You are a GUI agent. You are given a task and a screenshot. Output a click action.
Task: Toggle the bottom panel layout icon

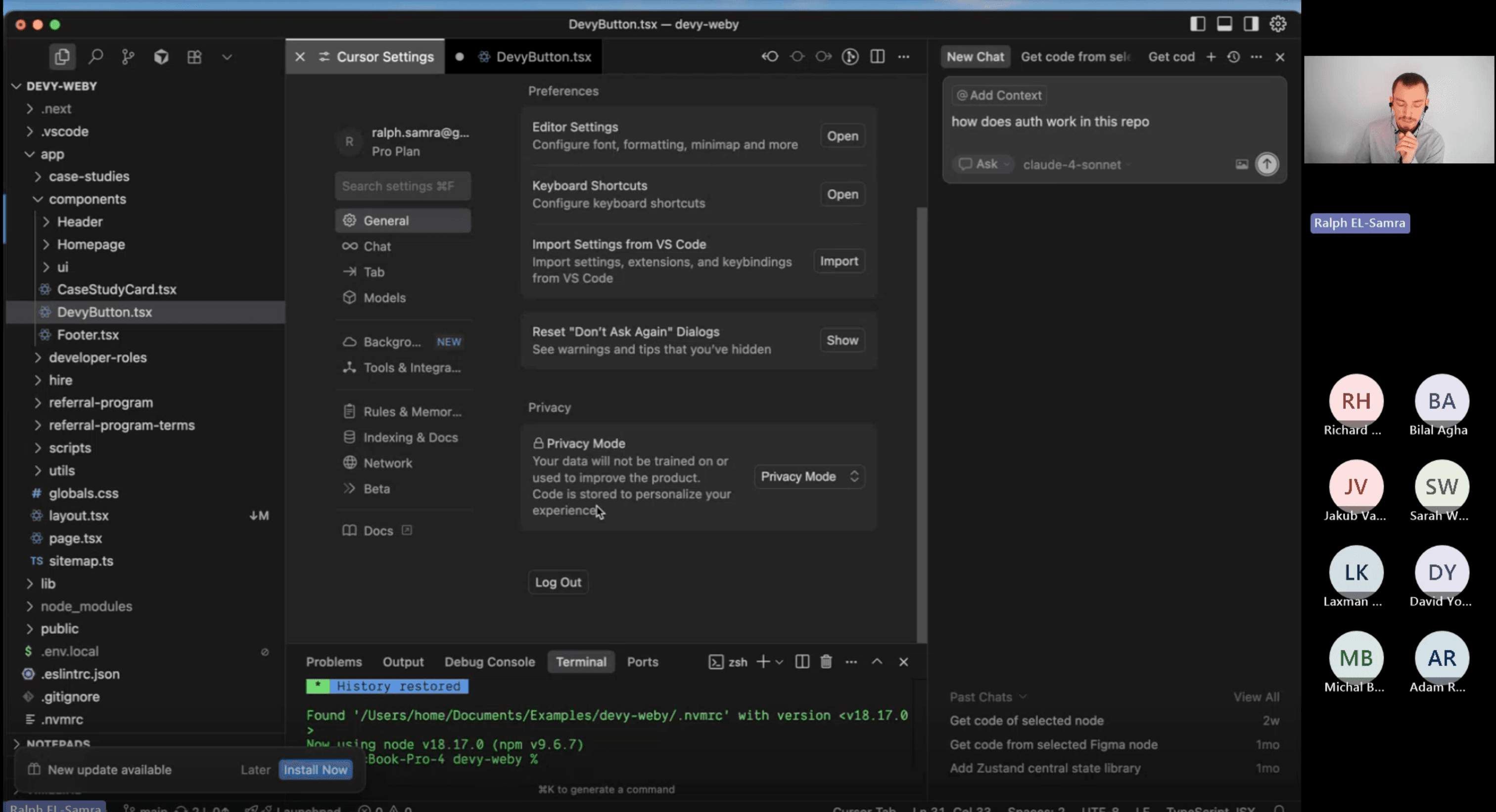pos(1224,24)
